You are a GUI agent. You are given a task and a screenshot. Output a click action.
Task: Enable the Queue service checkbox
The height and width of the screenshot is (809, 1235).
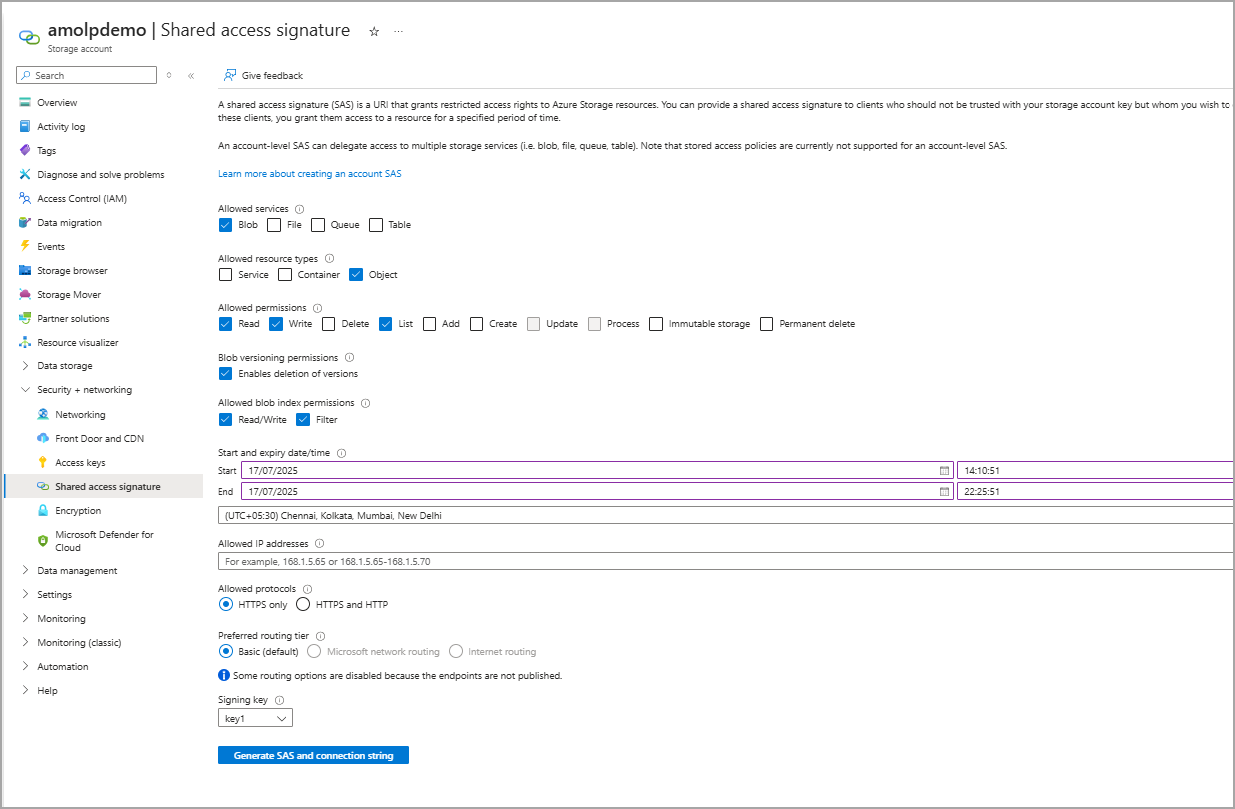318,225
